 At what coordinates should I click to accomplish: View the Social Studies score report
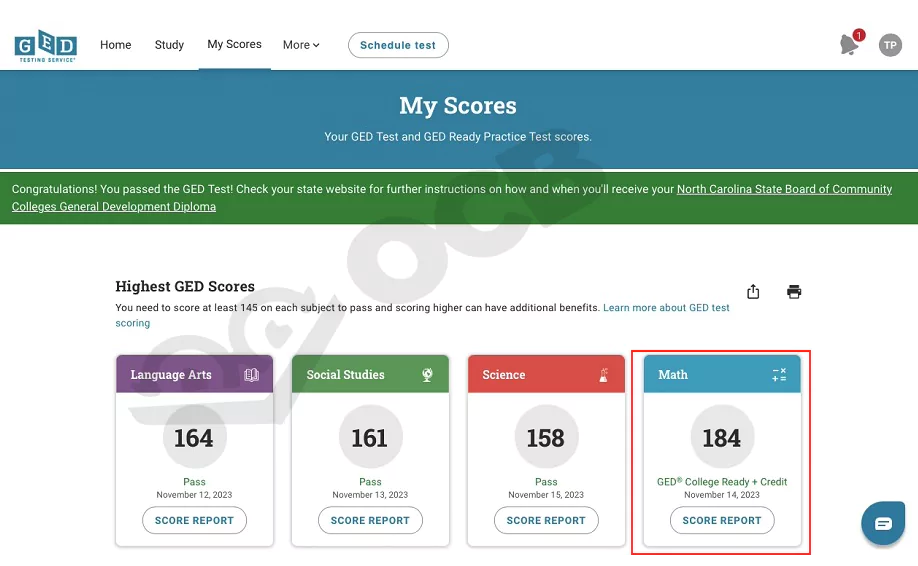click(370, 521)
